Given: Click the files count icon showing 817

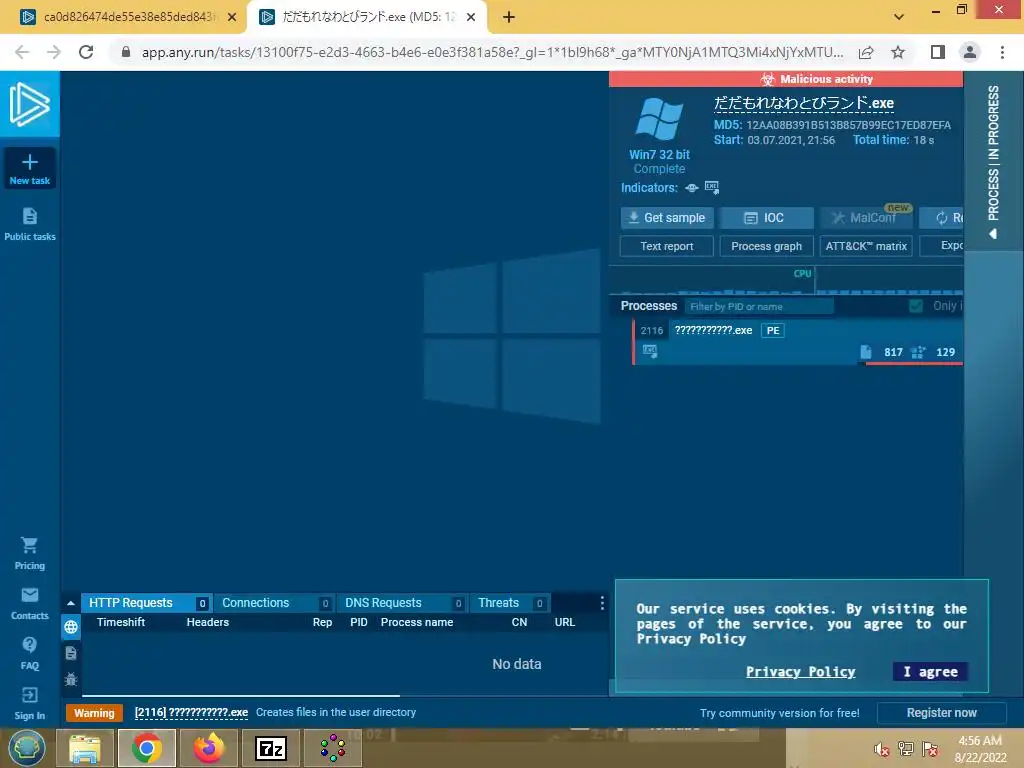Looking at the screenshot, I should pos(865,352).
